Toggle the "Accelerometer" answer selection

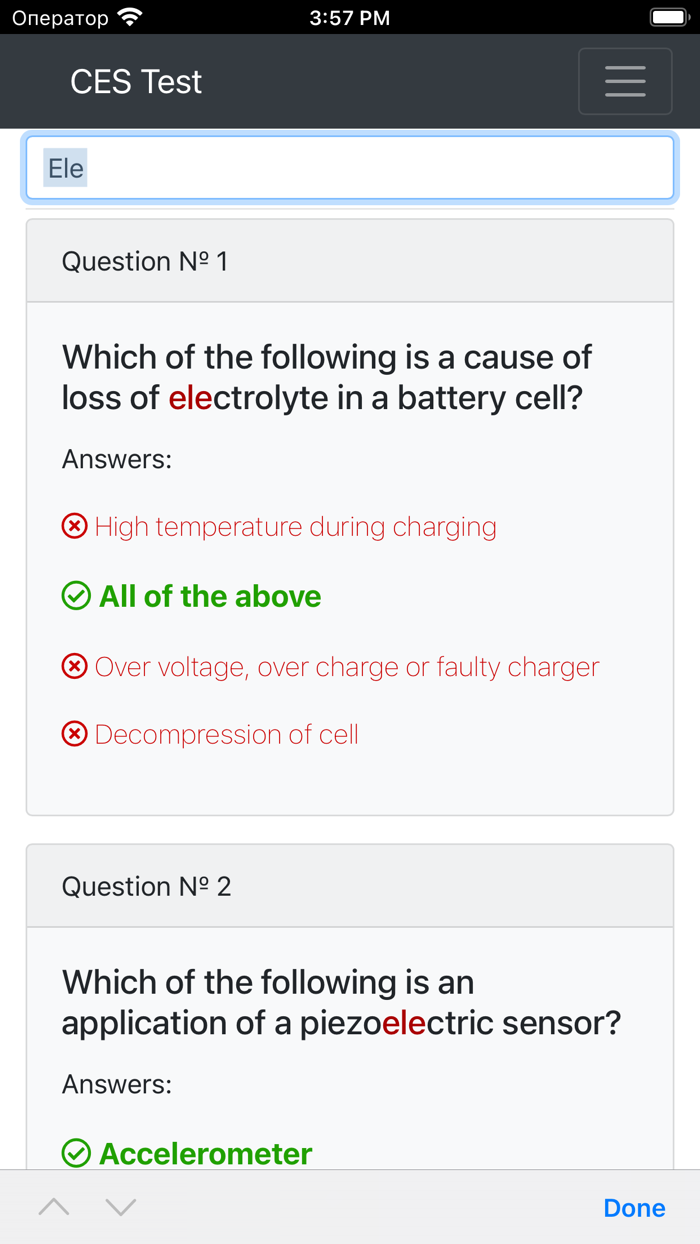205,1153
